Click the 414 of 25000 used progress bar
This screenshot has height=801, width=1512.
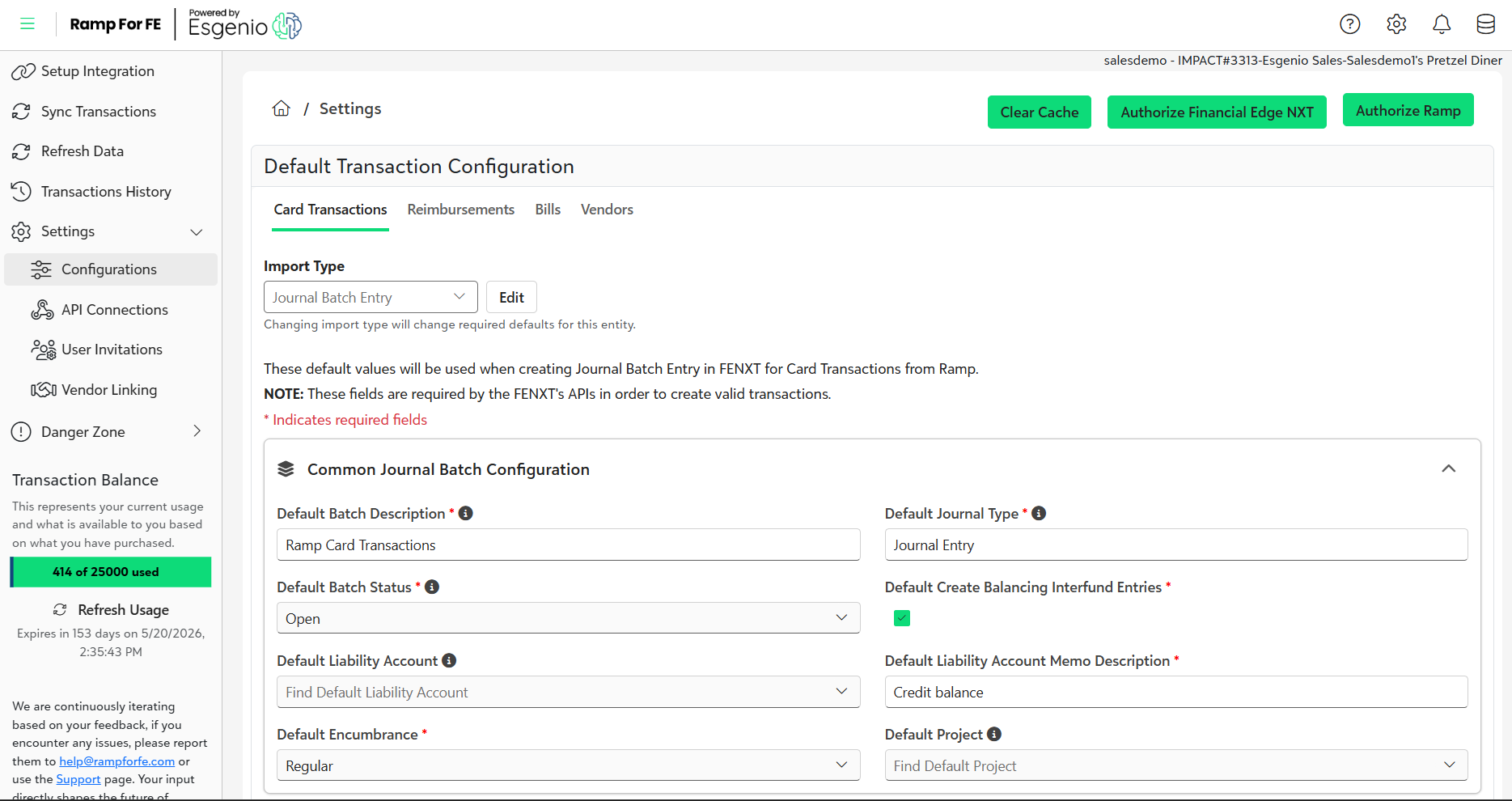click(x=111, y=572)
